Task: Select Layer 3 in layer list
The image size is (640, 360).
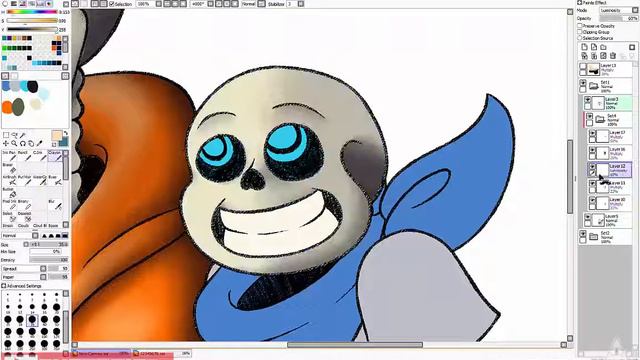Action: (608, 103)
